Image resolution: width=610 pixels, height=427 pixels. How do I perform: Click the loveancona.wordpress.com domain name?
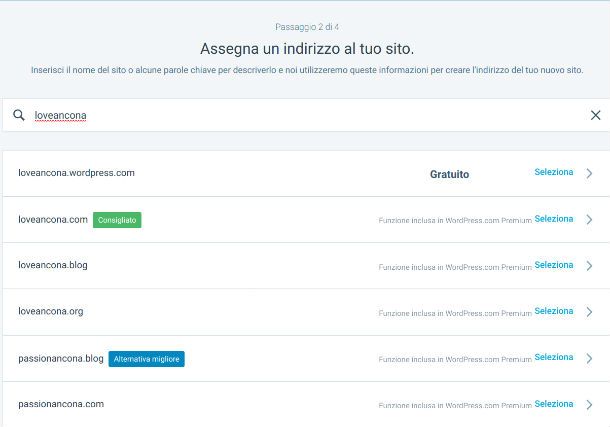click(x=76, y=173)
